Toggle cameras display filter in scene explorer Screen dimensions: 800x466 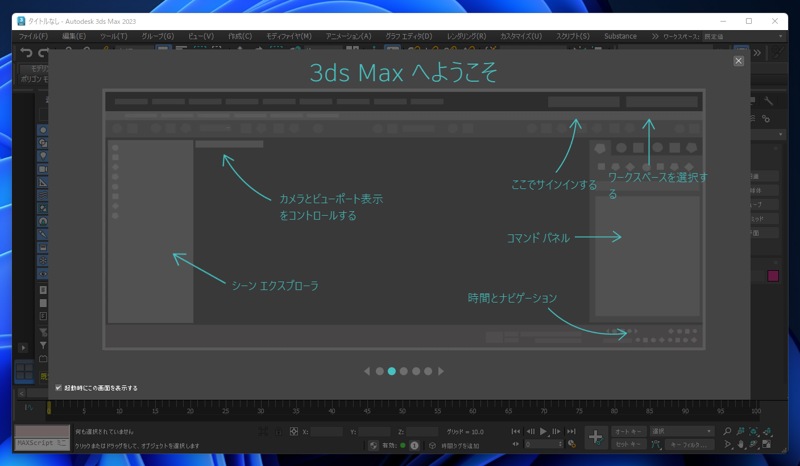click(43, 169)
